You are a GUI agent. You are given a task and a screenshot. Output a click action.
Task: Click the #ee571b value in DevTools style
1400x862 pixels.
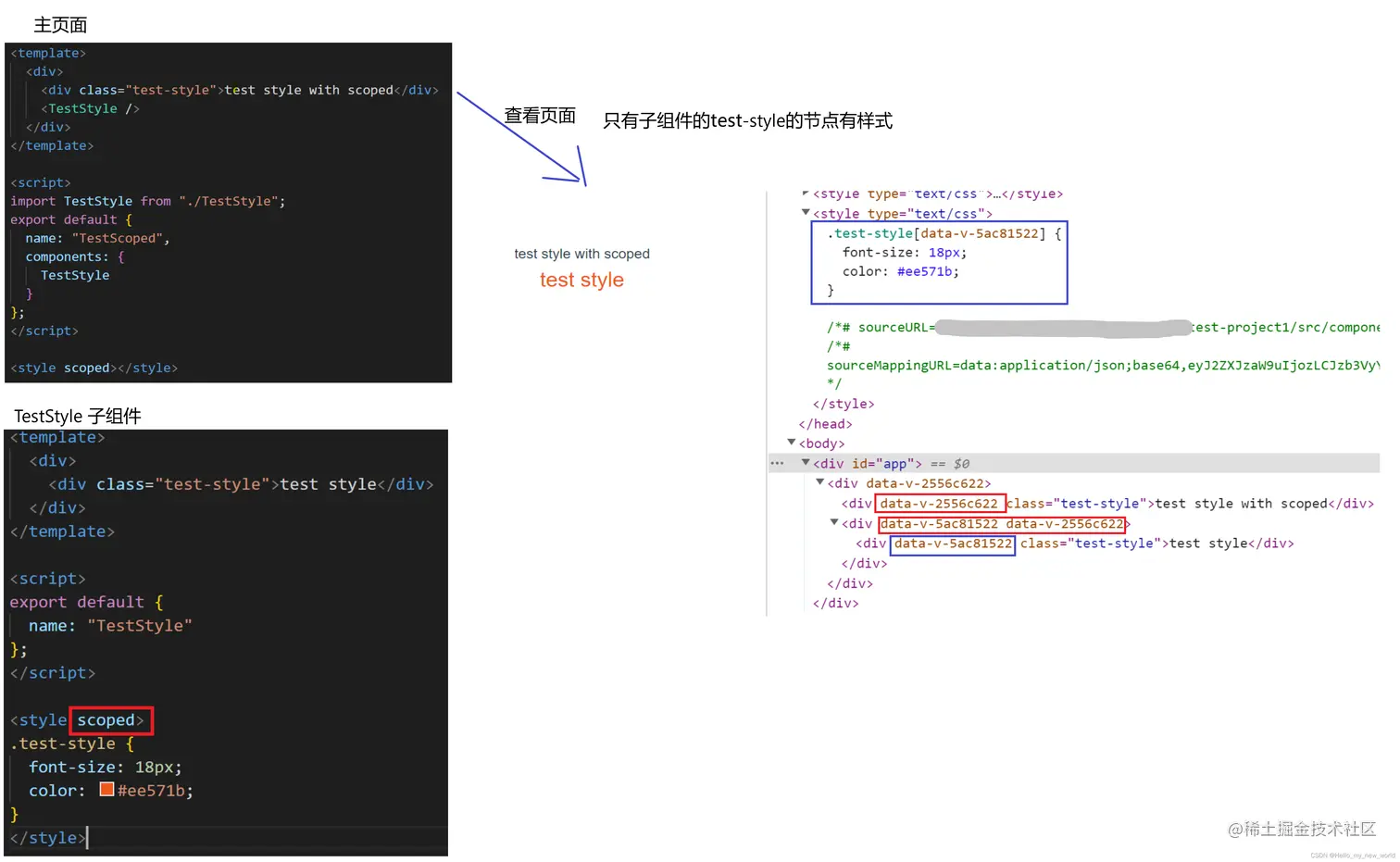pyautogui.click(x=926, y=271)
